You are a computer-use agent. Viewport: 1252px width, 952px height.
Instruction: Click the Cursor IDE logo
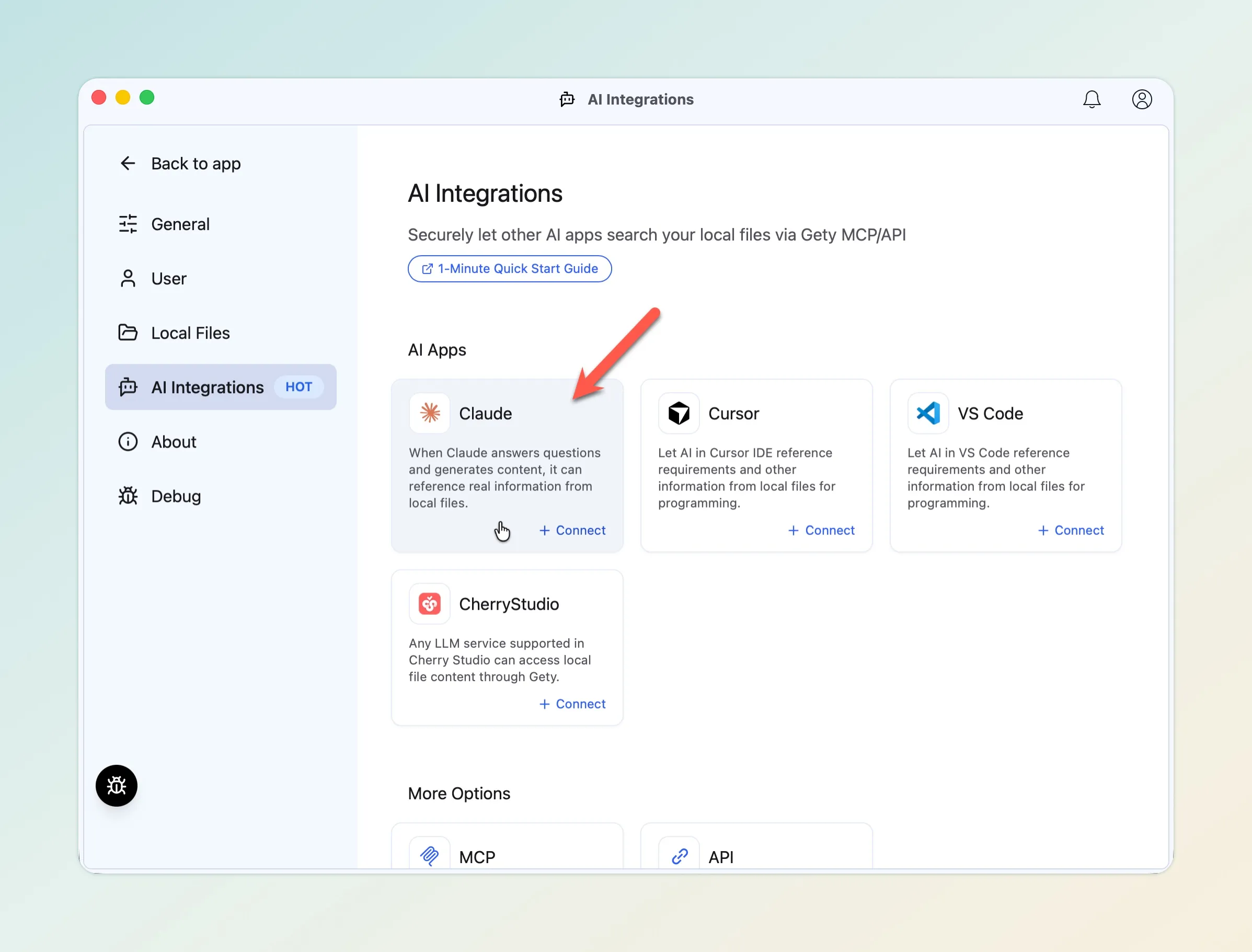(x=678, y=413)
